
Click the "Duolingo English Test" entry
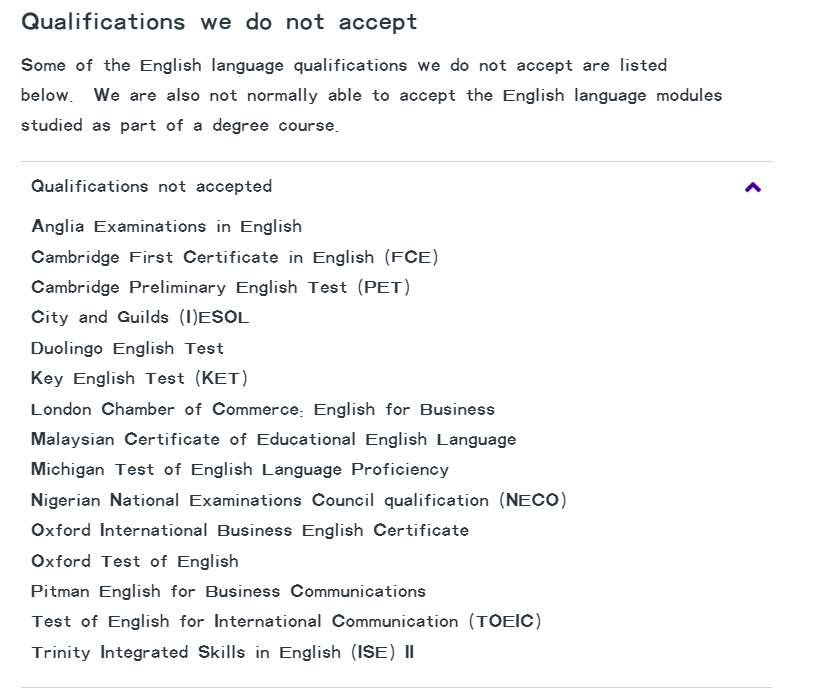coord(127,349)
